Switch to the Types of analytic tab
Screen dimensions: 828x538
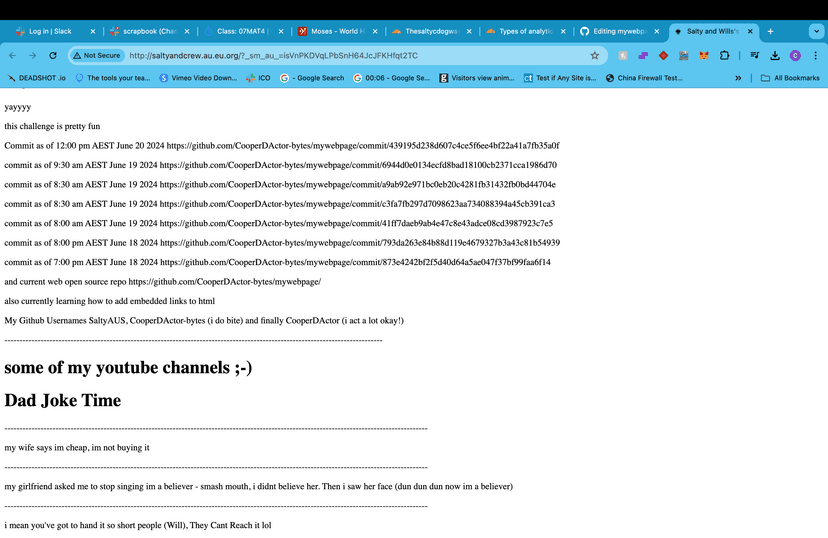tap(525, 31)
